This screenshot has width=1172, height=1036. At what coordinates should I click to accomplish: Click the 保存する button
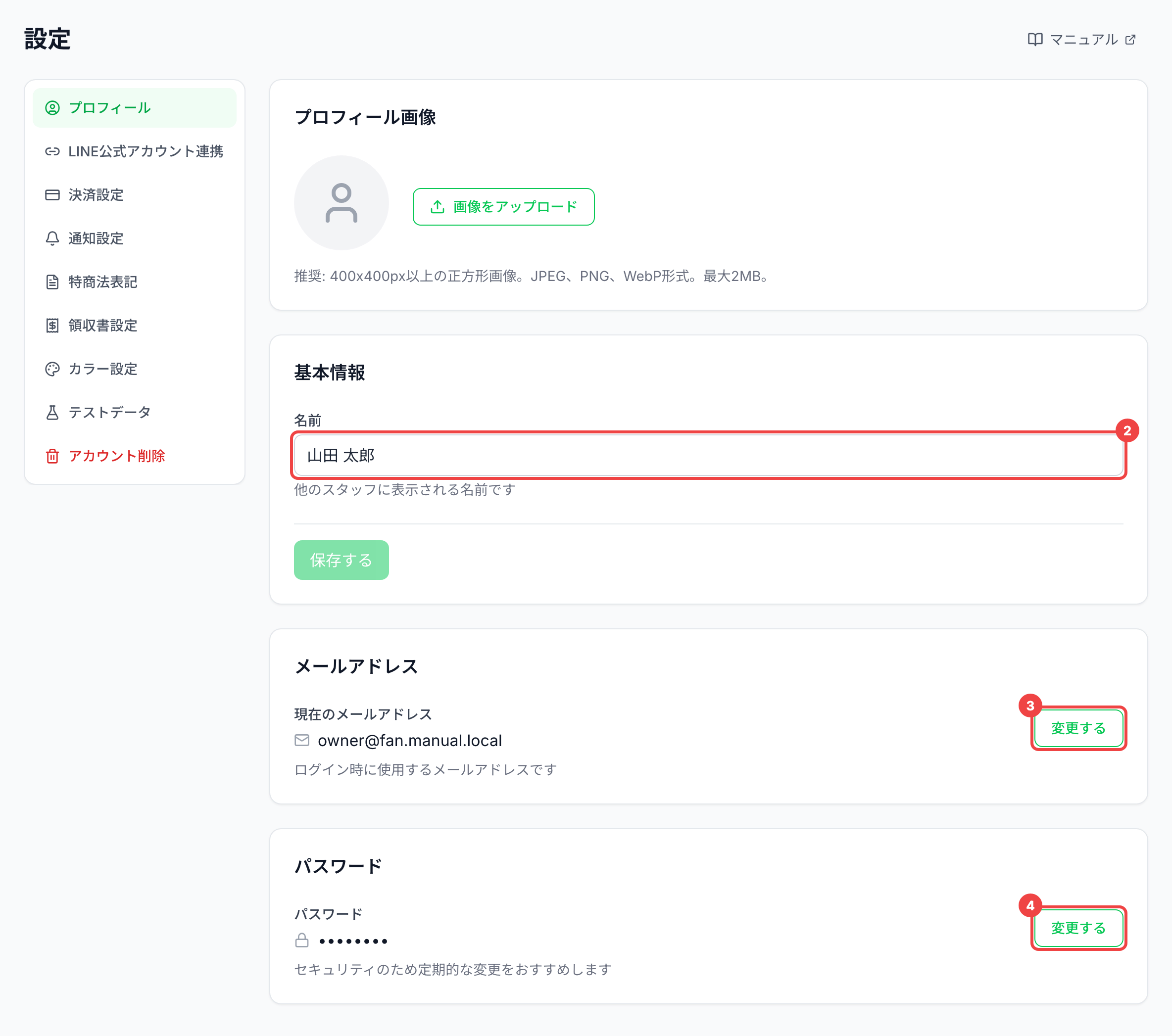(341, 560)
